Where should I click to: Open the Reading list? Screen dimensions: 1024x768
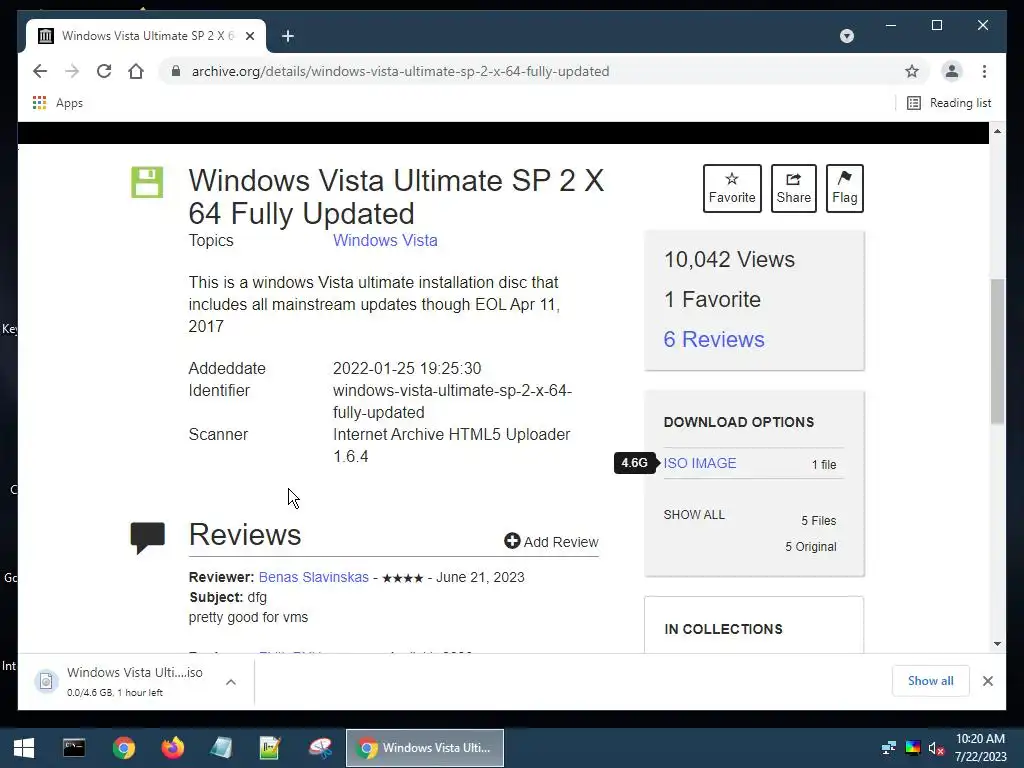[x=949, y=103]
